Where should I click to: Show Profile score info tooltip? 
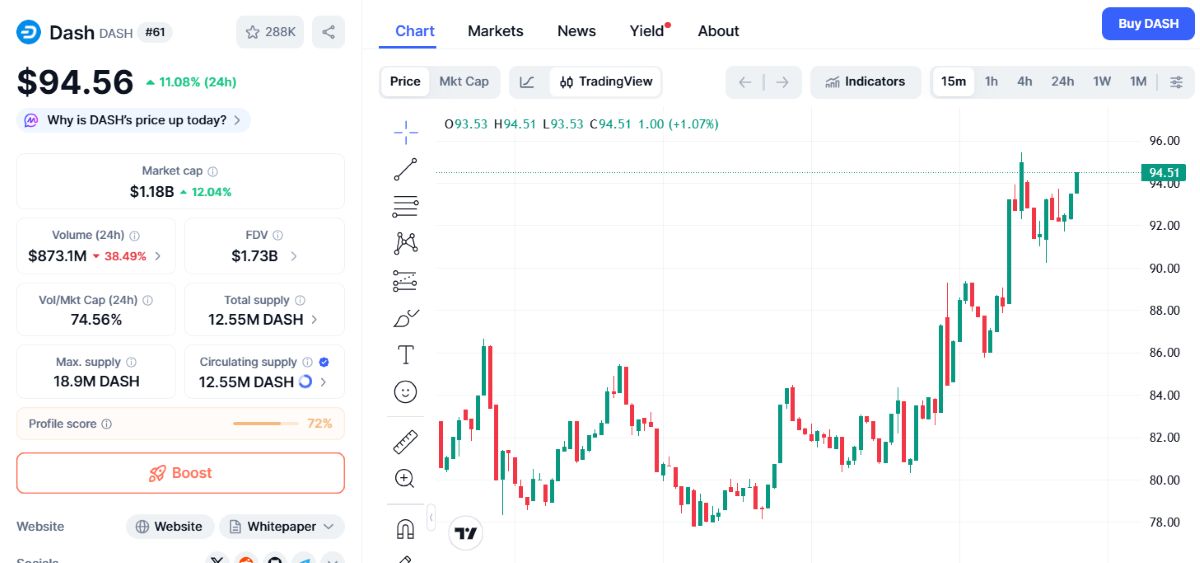tap(107, 424)
